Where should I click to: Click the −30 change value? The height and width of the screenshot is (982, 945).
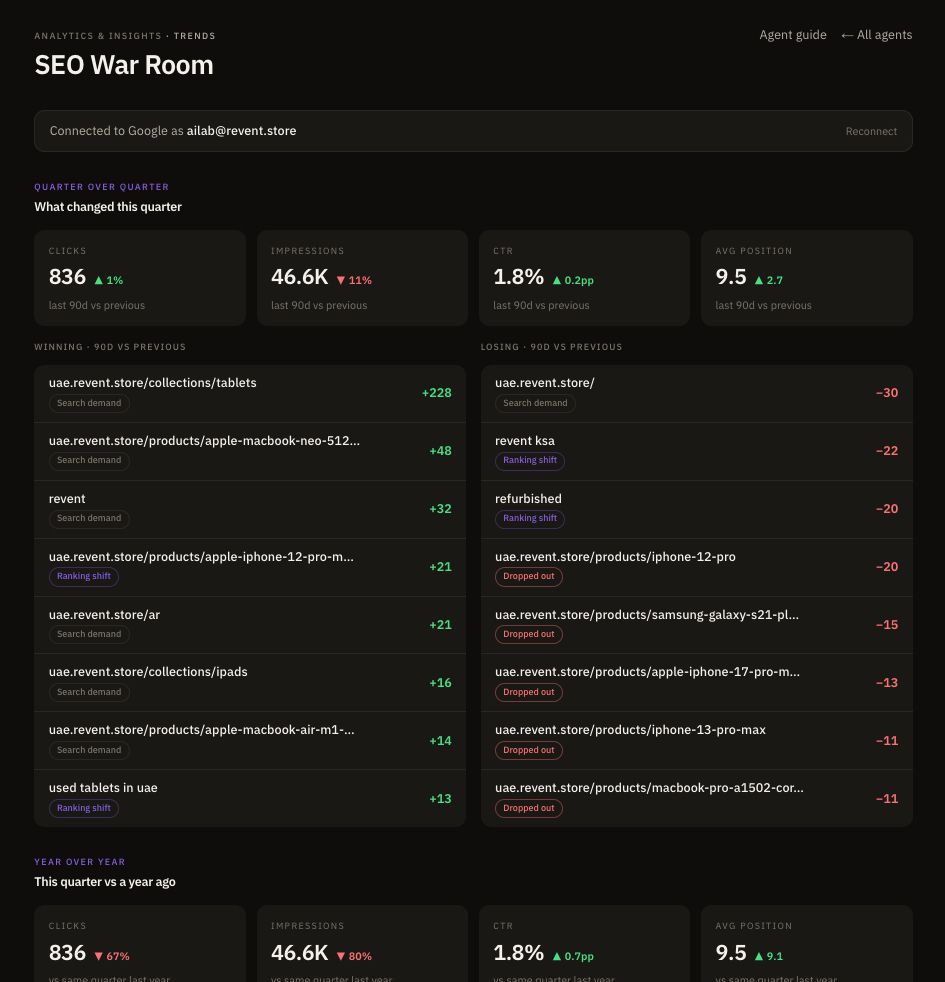click(x=887, y=393)
